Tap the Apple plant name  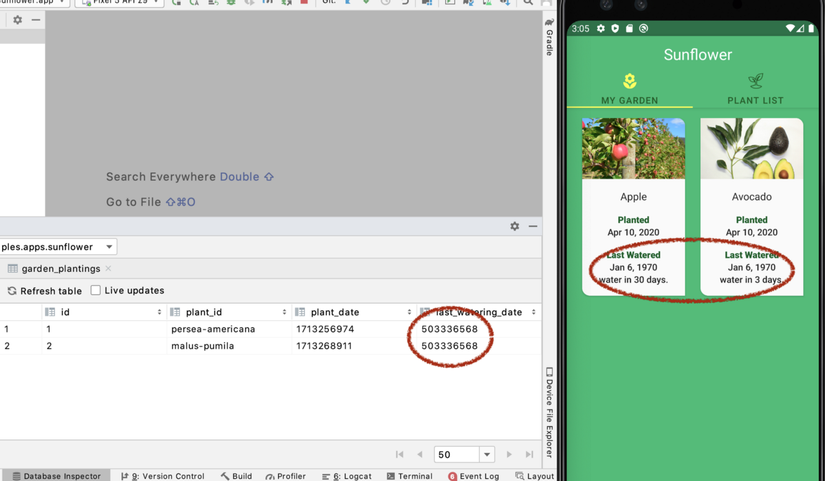[633, 197]
